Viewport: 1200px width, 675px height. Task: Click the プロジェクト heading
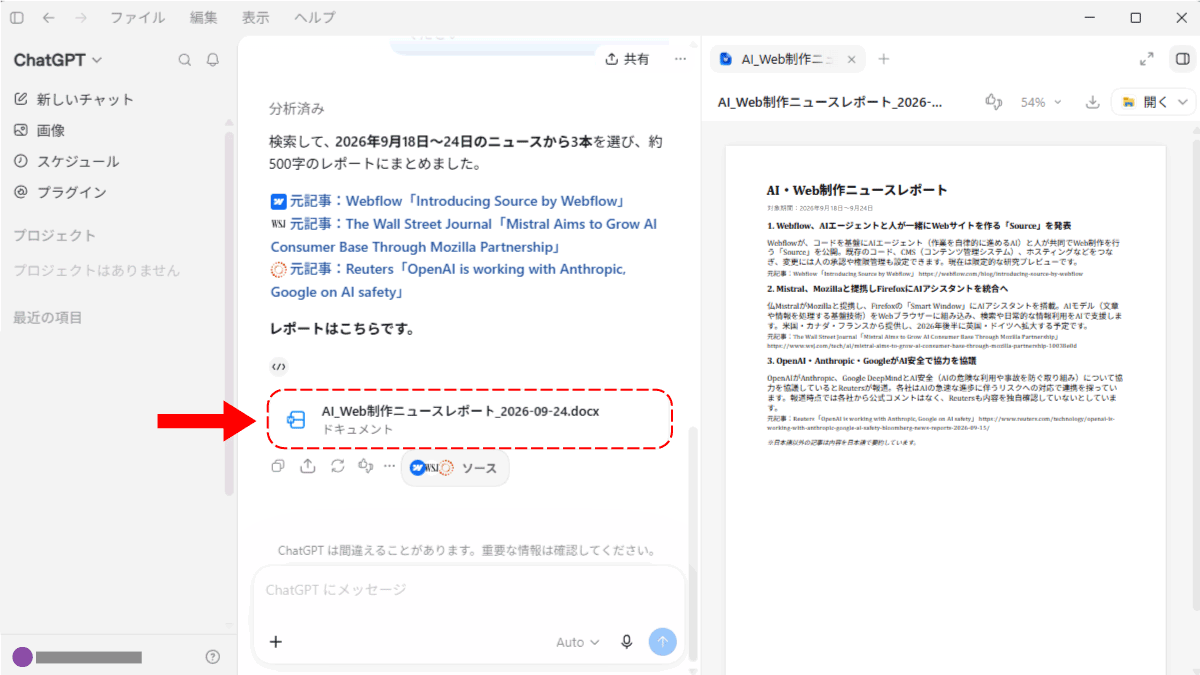[55, 236]
